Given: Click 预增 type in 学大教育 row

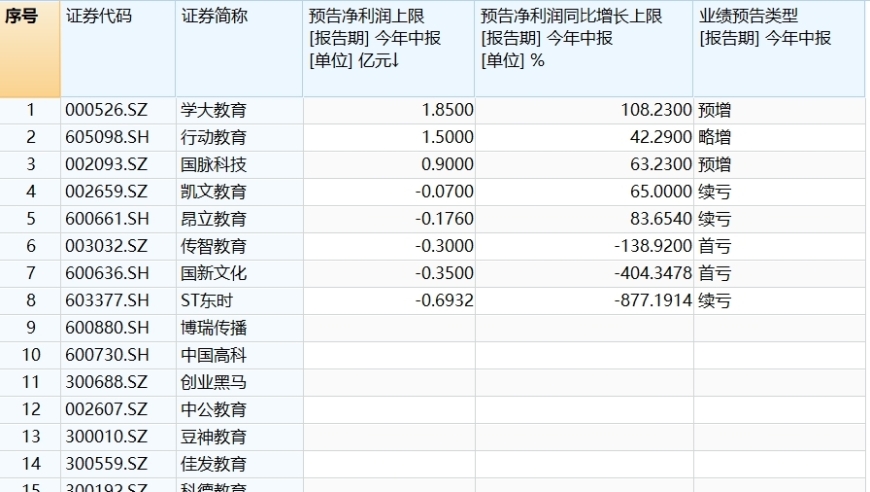Looking at the screenshot, I should [x=715, y=110].
